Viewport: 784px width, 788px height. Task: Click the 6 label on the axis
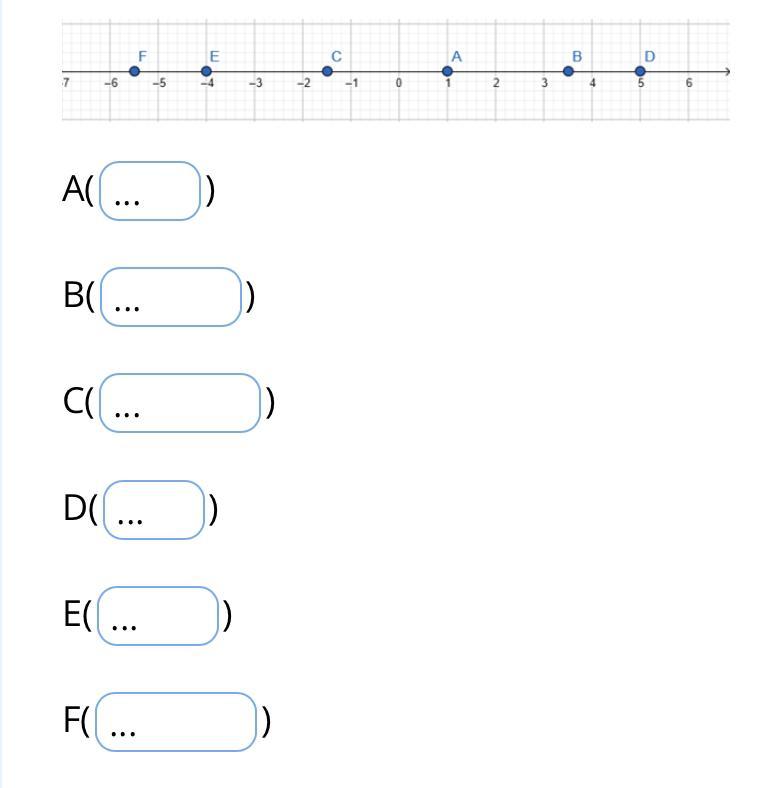(689, 83)
